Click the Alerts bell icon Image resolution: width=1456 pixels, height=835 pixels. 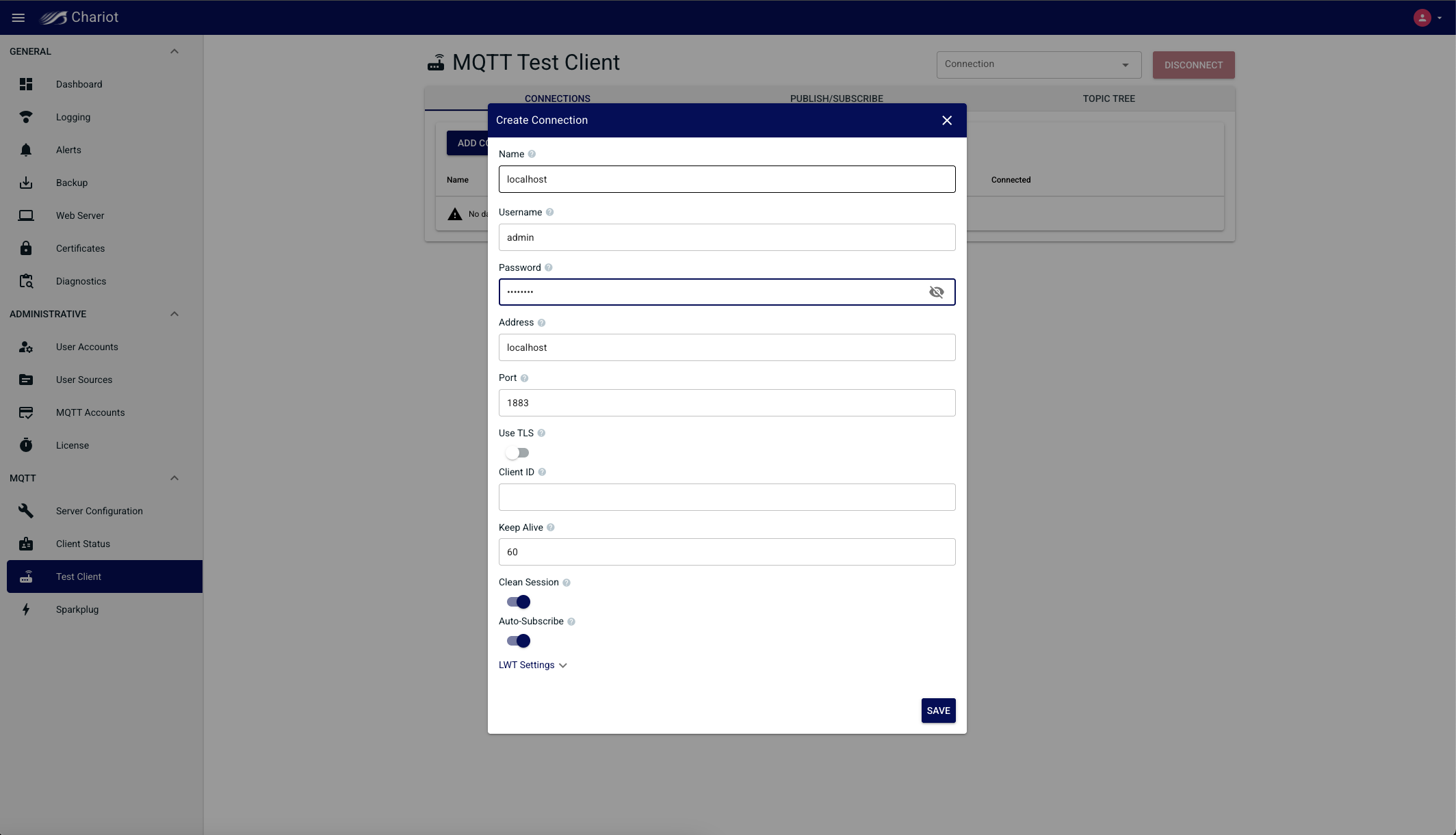coord(26,150)
